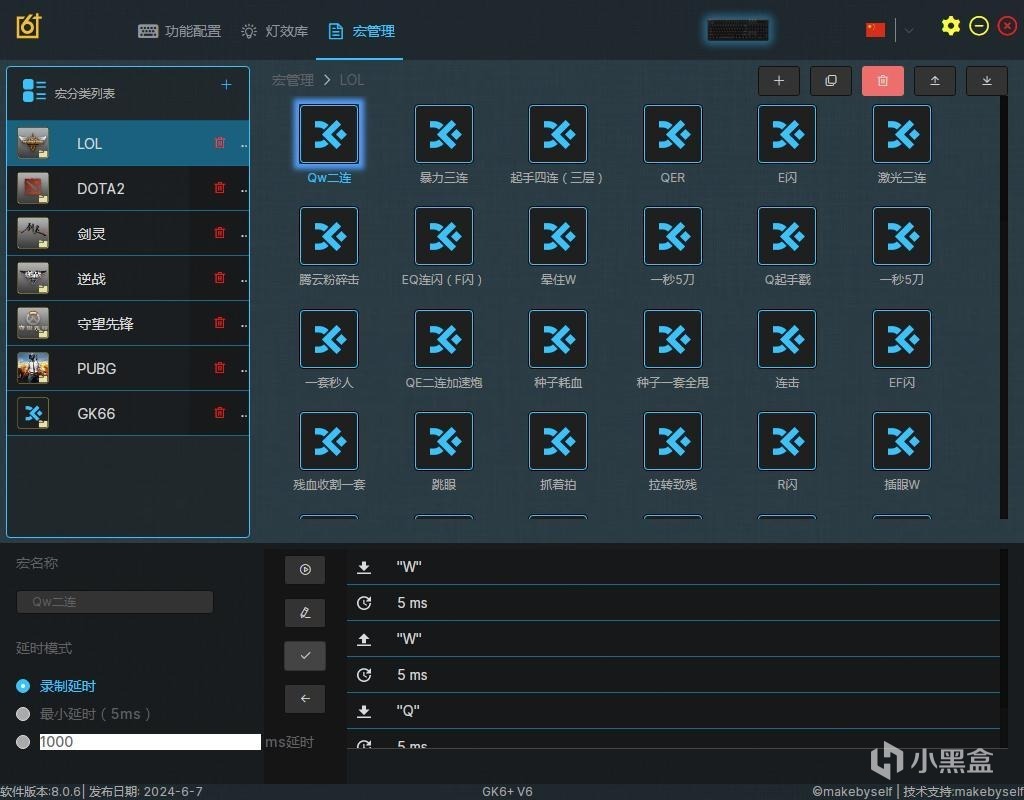Select the 抓着拍 macro

(558, 441)
